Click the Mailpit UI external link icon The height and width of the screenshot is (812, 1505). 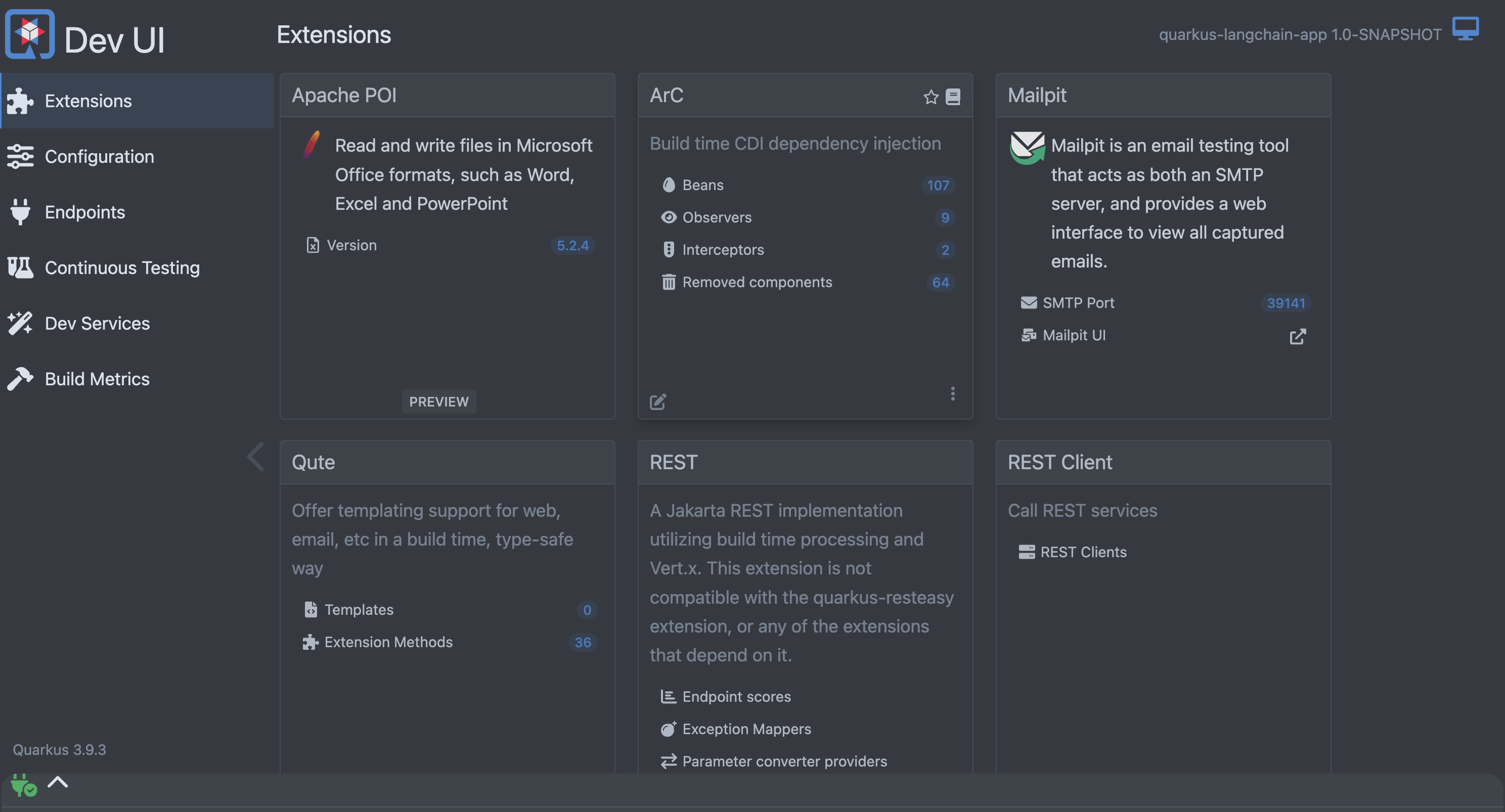[1298, 337]
